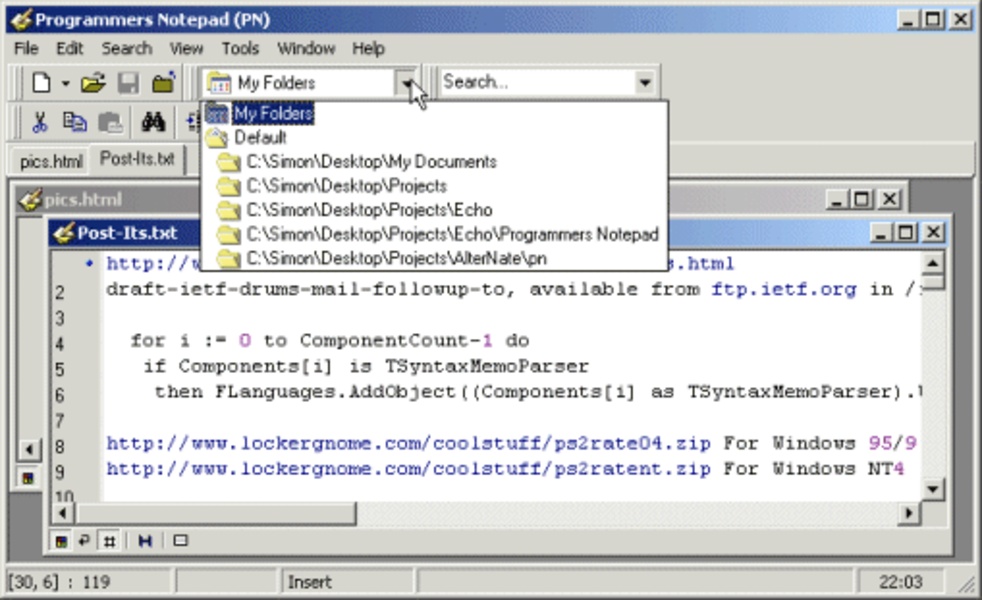
Task: Click the vertical scrollbar up arrow
Action: click(x=933, y=264)
